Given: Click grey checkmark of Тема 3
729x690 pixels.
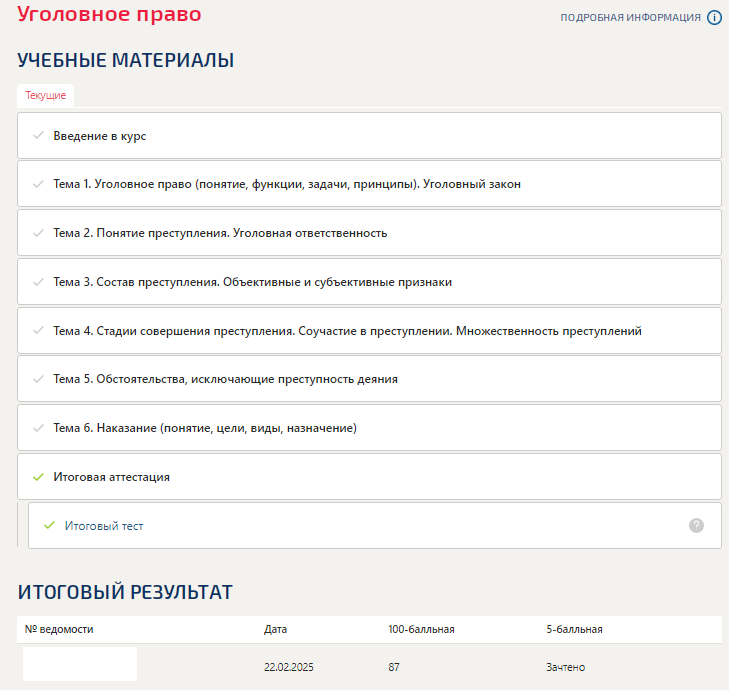Looking at the screenshot, I should (x=39, y=282).
